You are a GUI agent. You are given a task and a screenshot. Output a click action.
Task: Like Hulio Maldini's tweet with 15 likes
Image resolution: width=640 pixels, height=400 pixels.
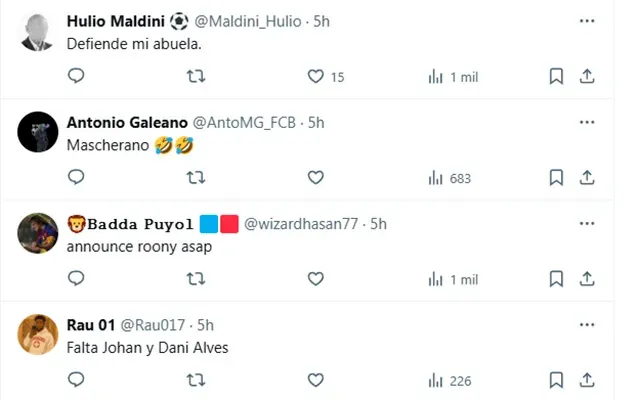click(x=316, y=76)
